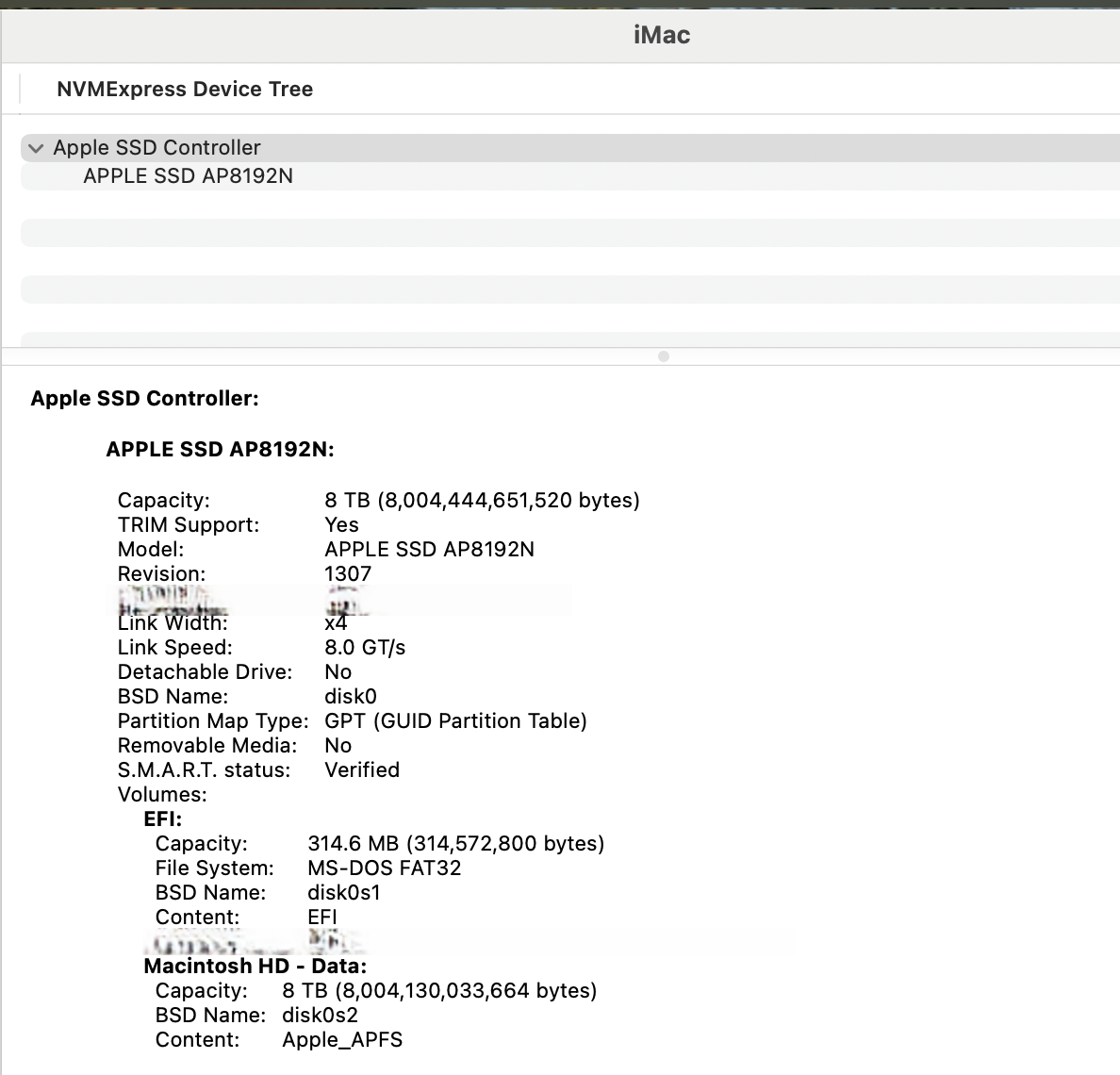This screenshot has width=1120, height=1075.
Task: Click the Detachable Drive value No
Action: [x=338, y=672]
